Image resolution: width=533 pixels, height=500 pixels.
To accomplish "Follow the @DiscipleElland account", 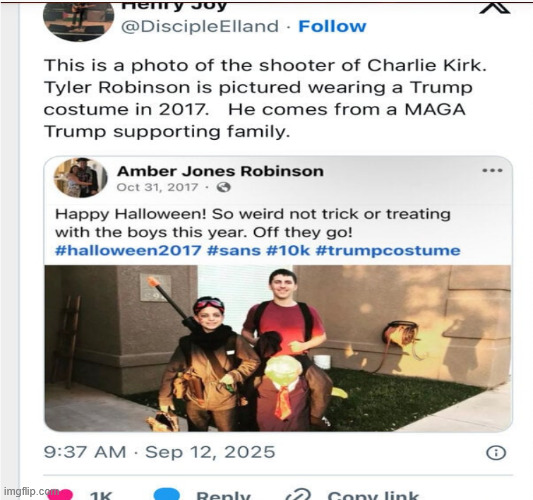I will point(332,26).
